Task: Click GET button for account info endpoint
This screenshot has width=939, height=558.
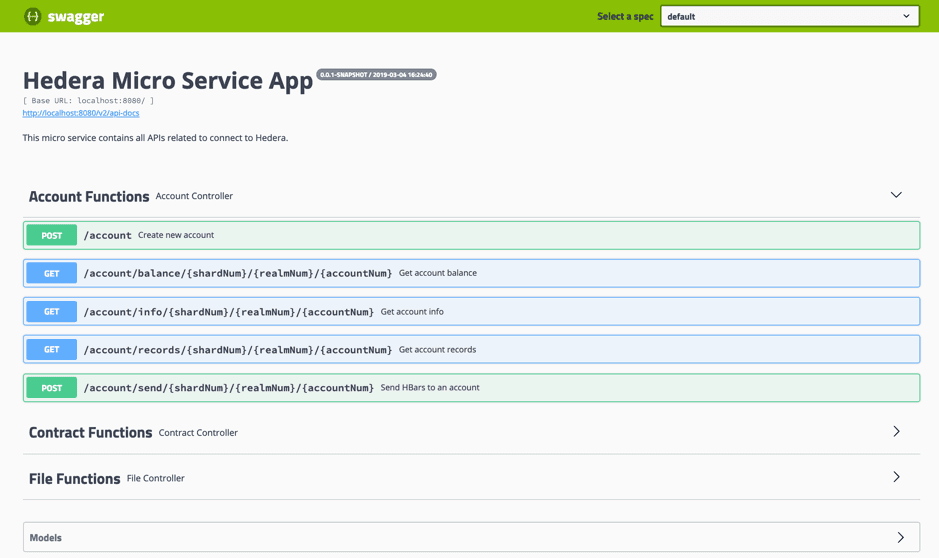Action: pos(52,311)
